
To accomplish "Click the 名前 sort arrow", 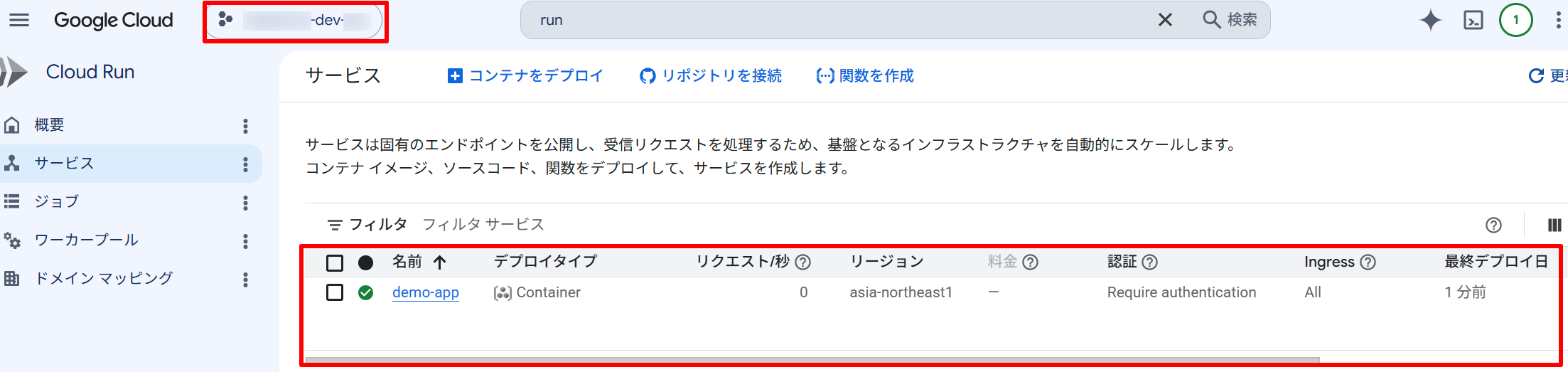I will [440, 262].
